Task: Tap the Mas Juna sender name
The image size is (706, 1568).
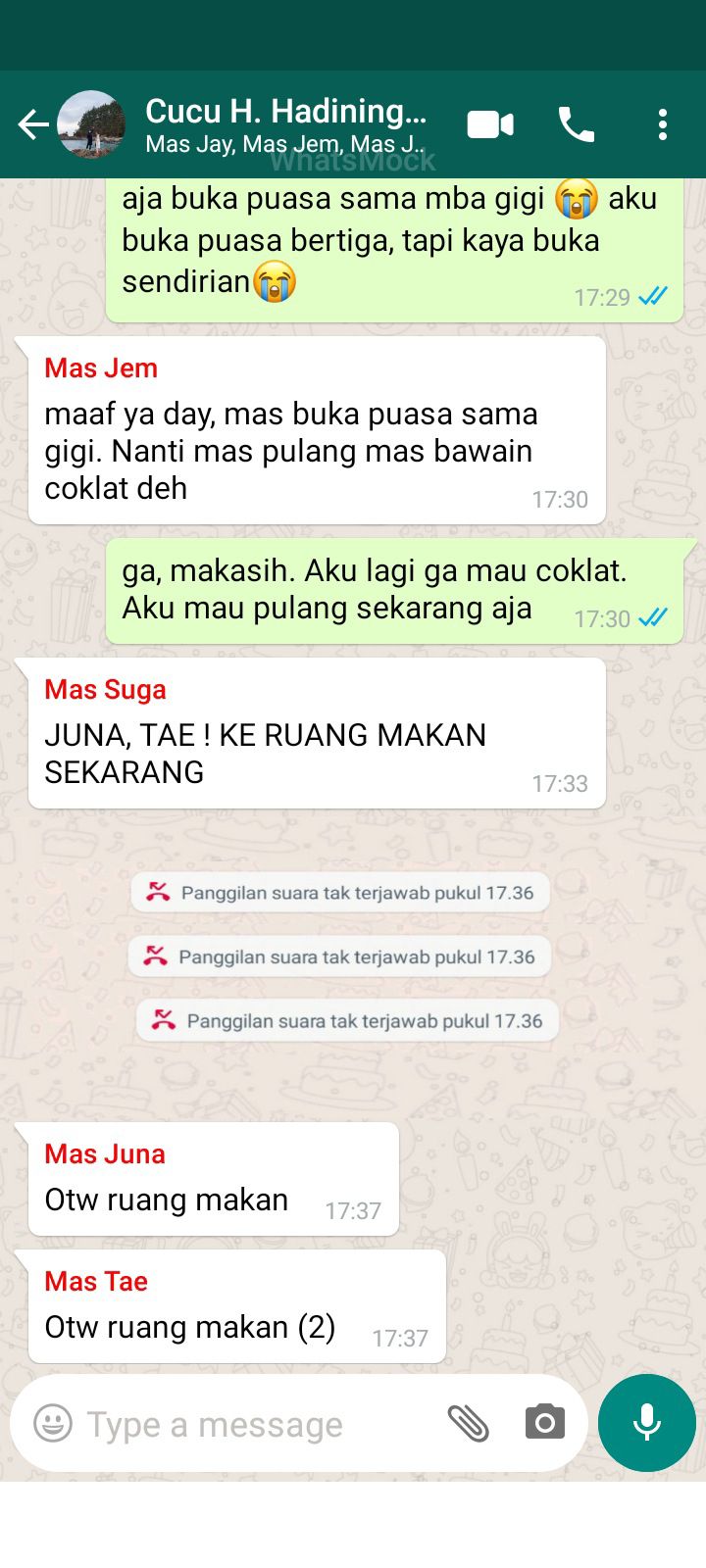Action: (105, 1154)
